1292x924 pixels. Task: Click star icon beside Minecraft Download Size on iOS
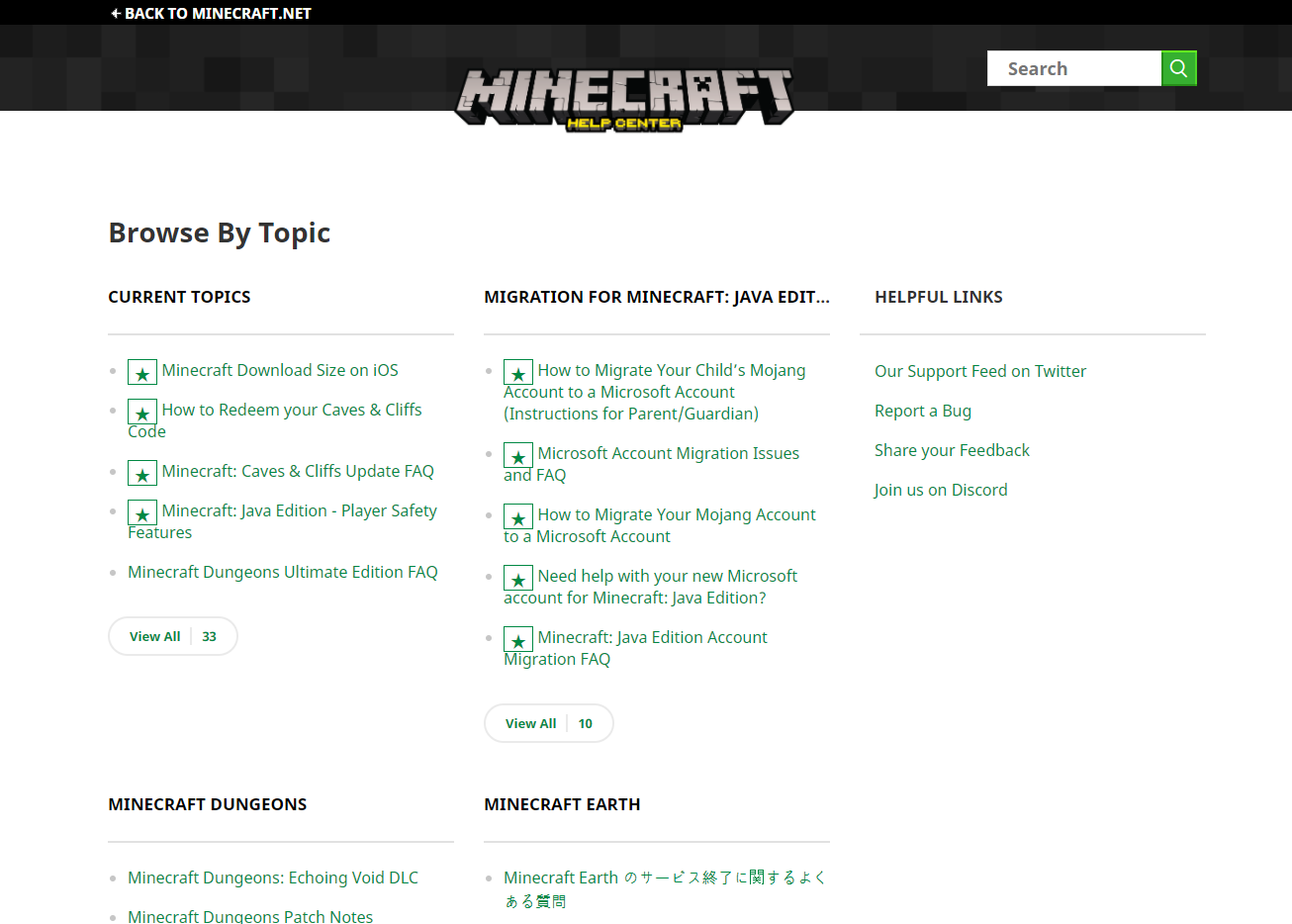point(142,372)
